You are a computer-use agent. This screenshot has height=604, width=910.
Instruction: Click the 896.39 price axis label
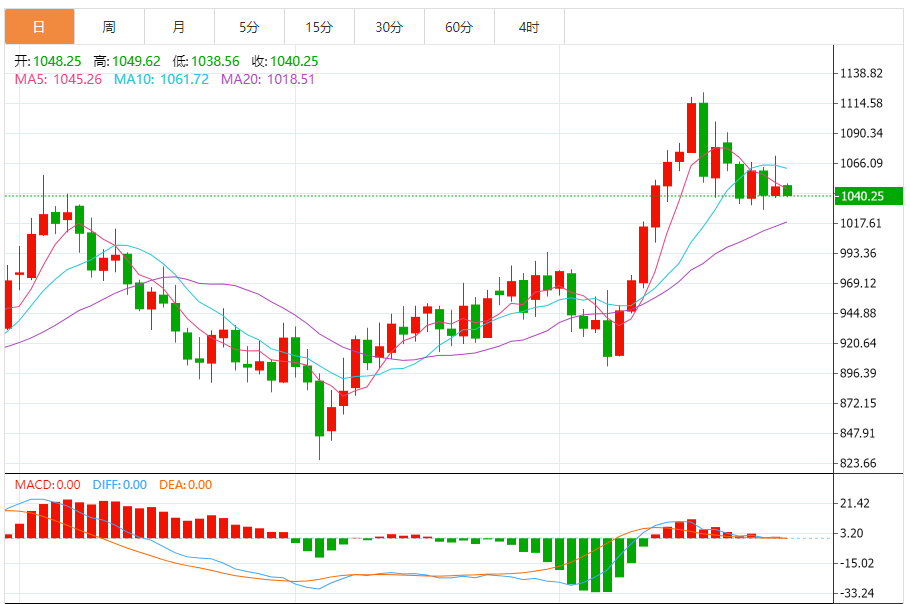click(859, 373)
